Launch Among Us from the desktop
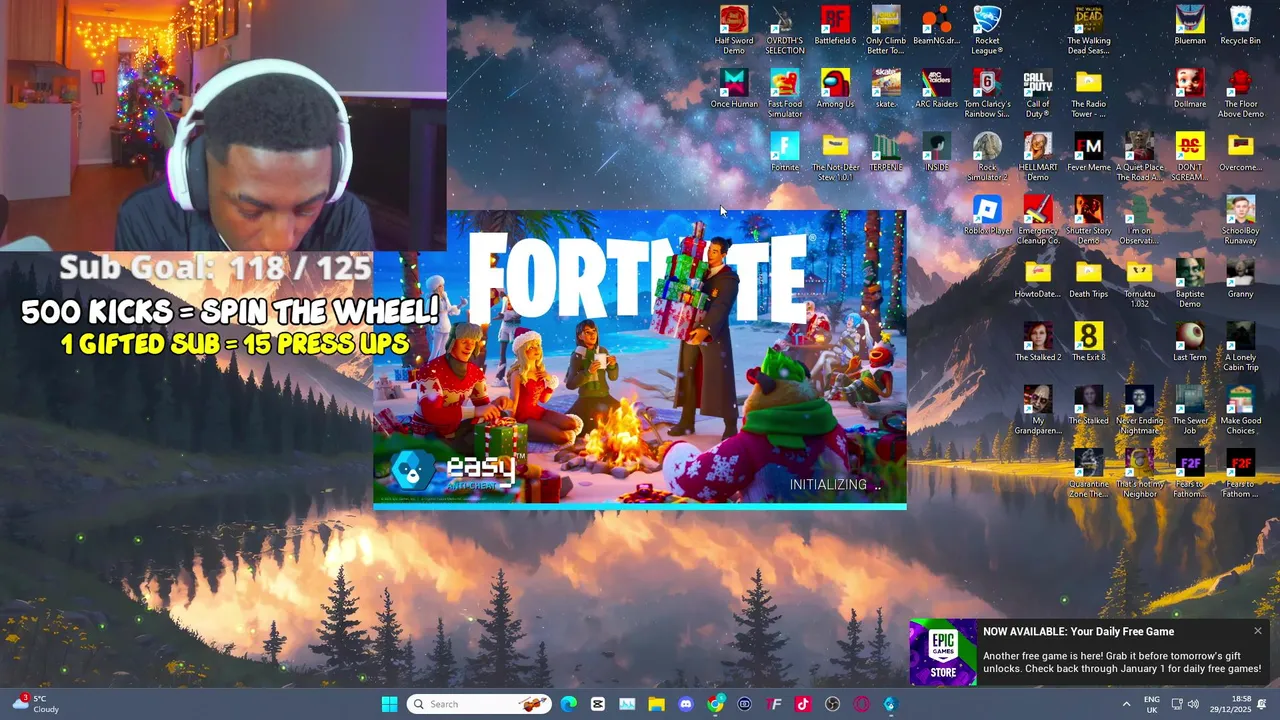Screen dimensions: 1280x720 [835, 88]
